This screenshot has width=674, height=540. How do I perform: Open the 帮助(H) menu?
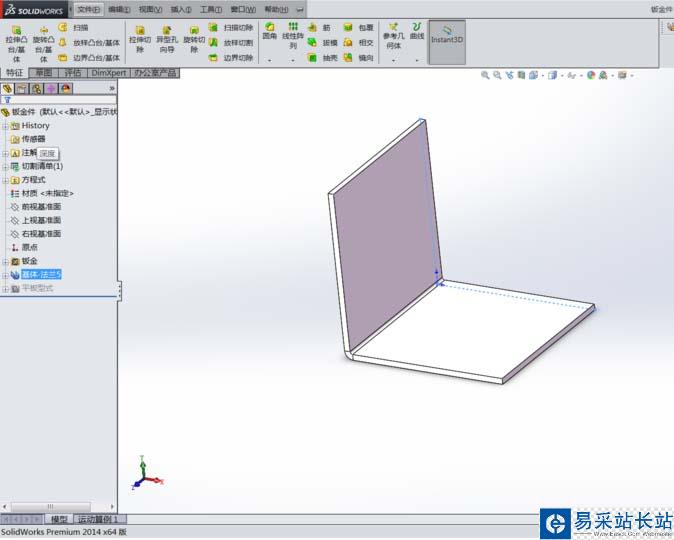tap(276, 9)
